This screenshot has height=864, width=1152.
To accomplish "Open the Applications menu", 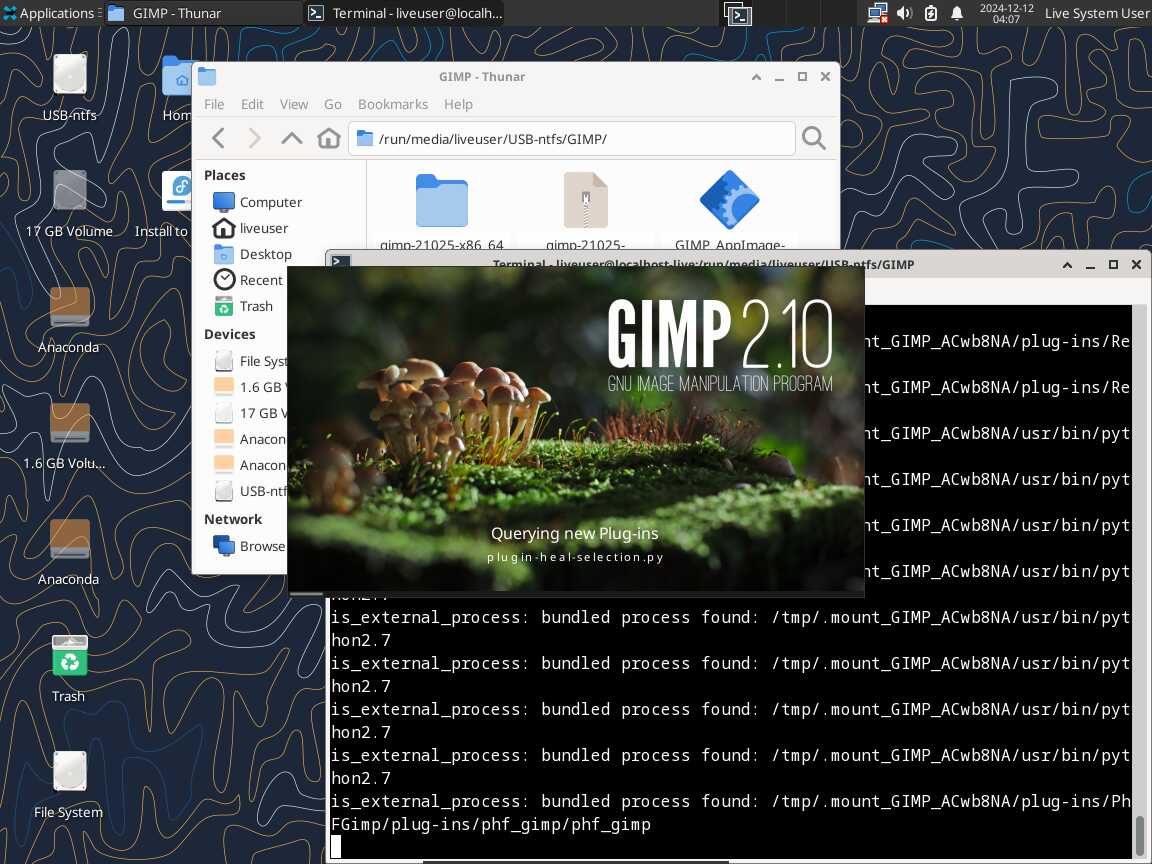I will pos(50,13).
